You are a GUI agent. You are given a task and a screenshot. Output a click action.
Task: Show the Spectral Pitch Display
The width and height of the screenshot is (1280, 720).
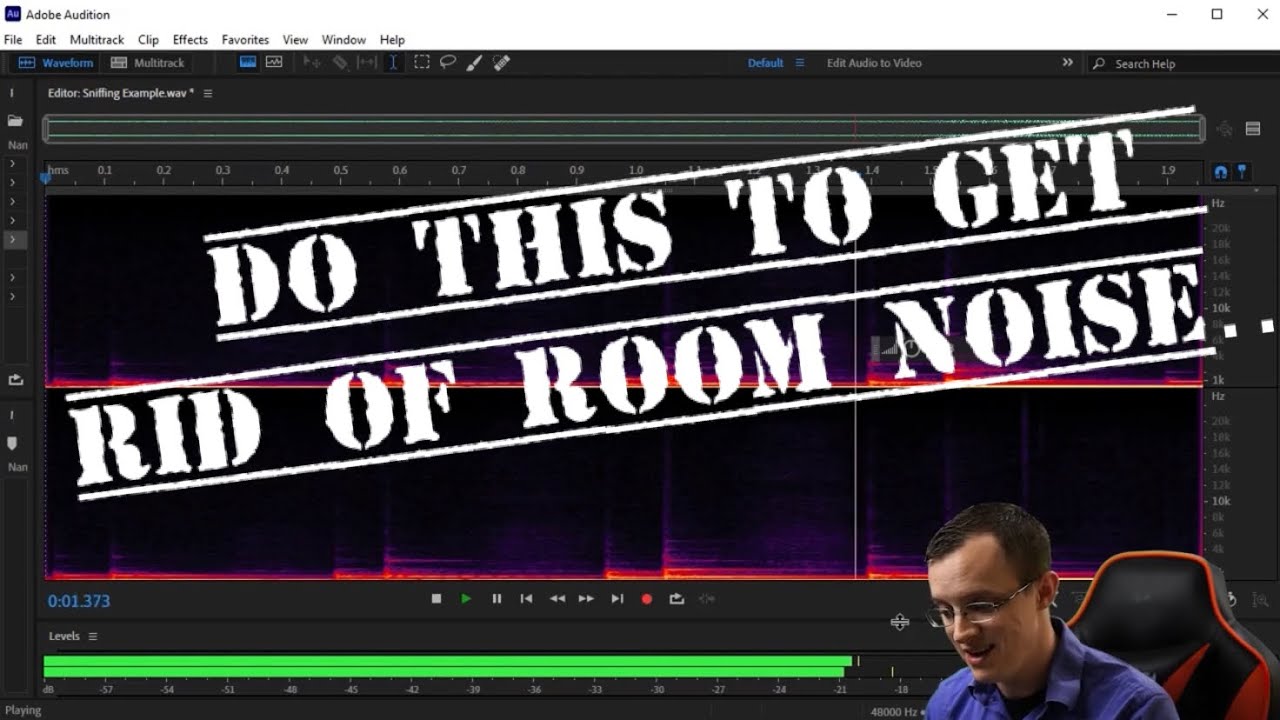tap(274, 63)
